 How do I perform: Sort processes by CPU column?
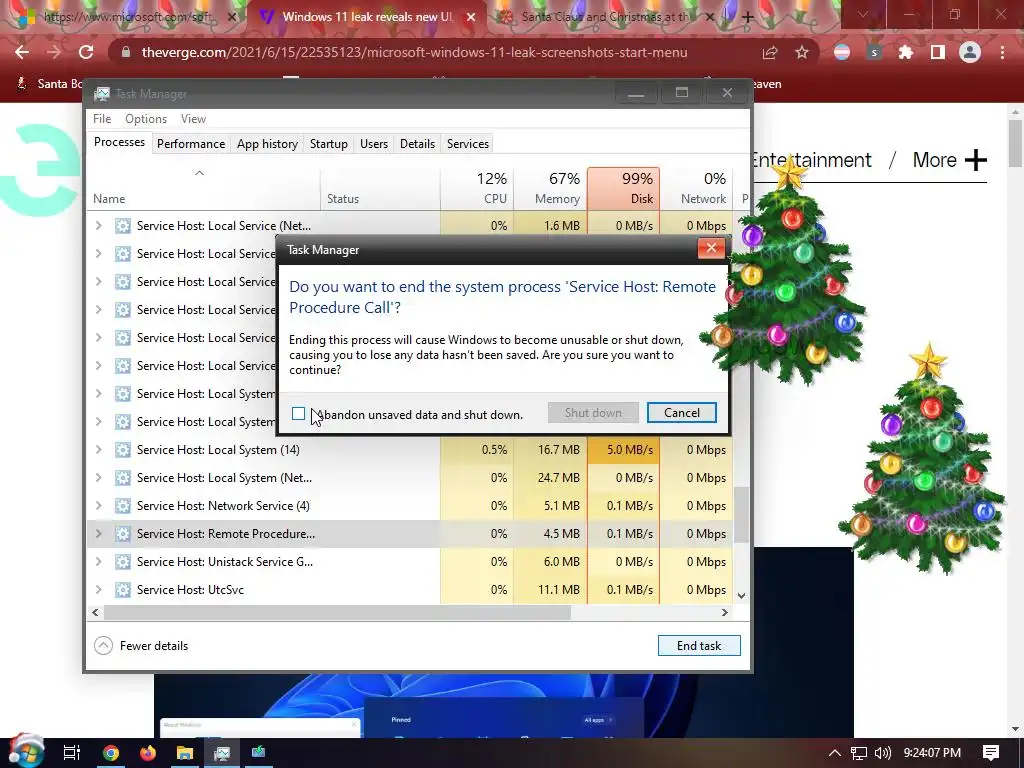tap(477, 188)
